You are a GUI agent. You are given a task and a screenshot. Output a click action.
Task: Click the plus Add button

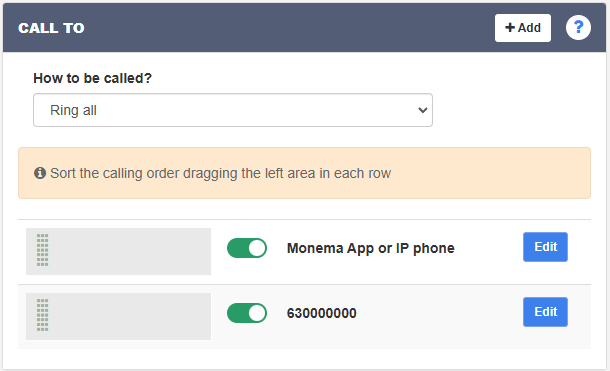coord(522,28)
